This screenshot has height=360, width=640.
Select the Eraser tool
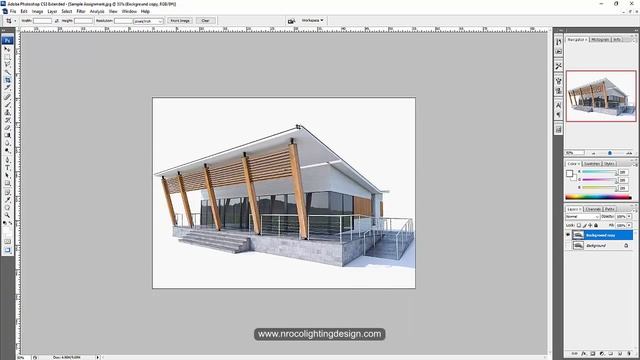point(7,128)
